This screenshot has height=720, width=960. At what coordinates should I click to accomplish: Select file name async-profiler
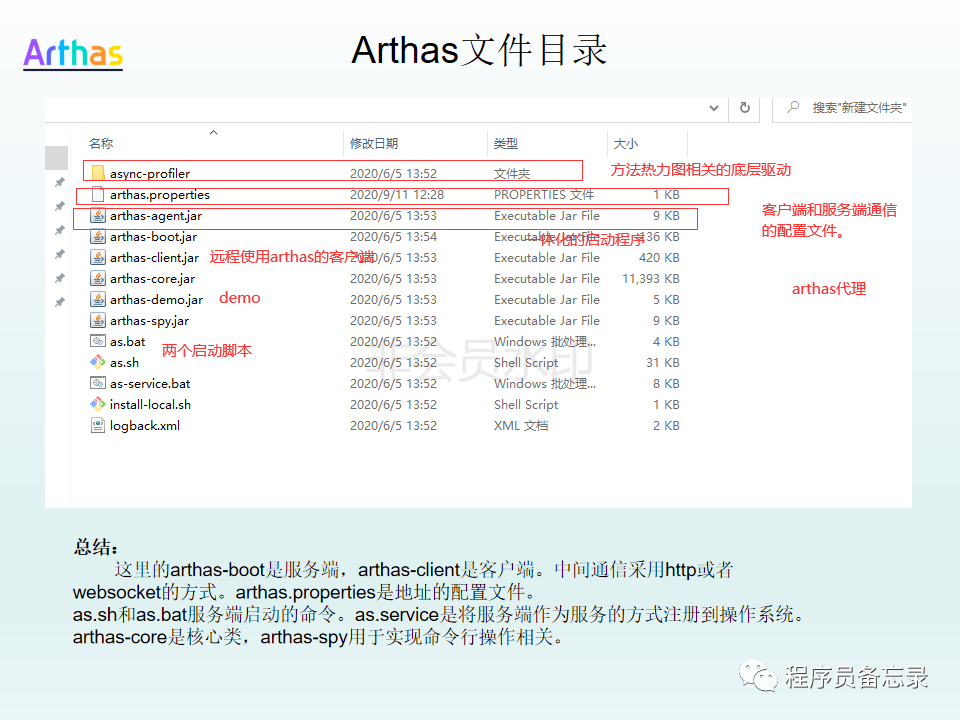click(x=150, y=173)
